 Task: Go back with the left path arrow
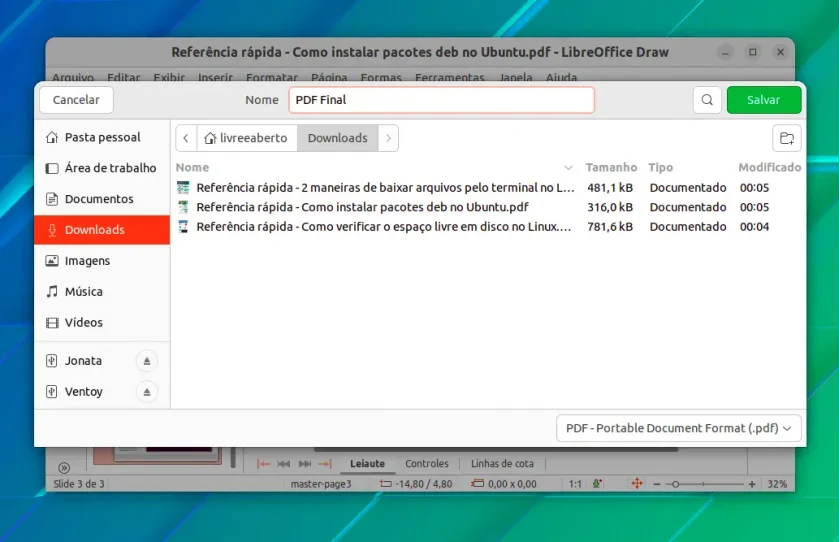pyautogui.click(x=186, y=138)
